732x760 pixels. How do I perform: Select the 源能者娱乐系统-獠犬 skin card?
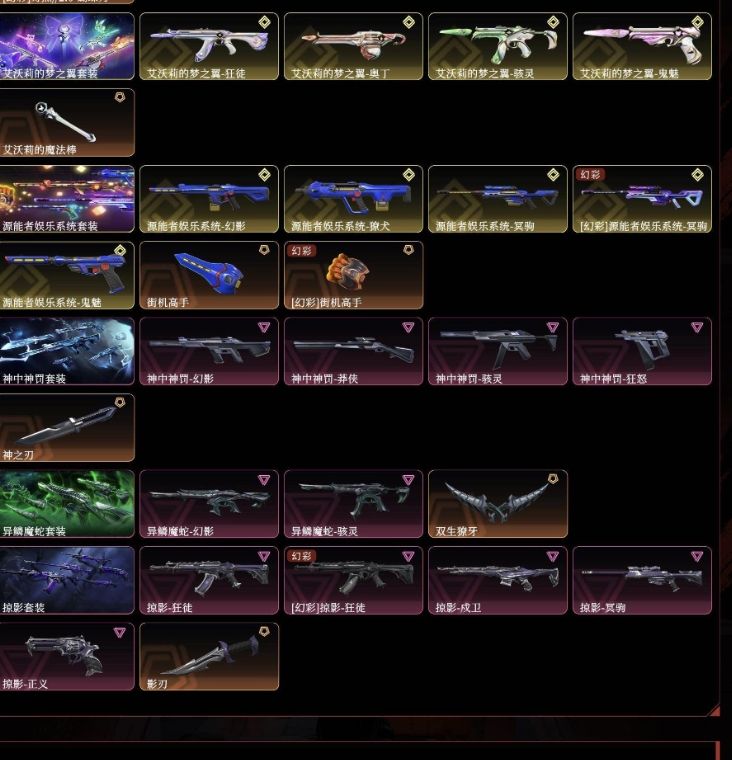[x=353, y=199]
